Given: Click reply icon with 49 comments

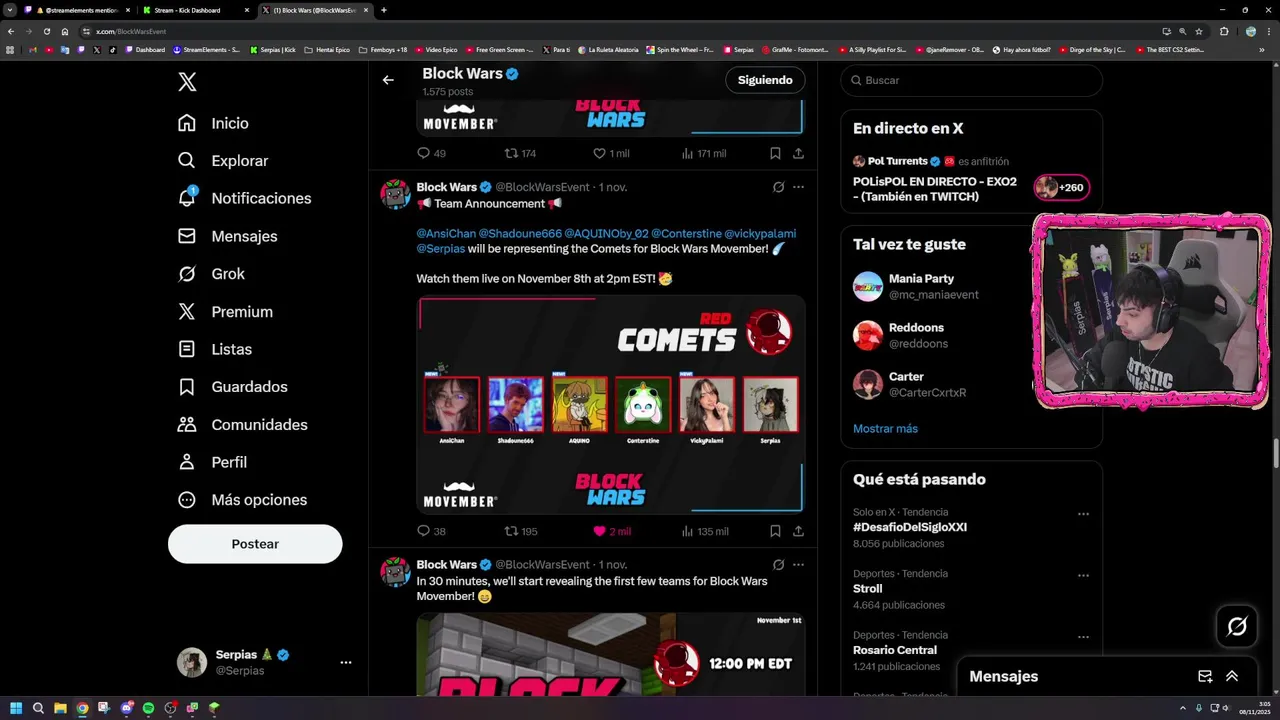Looking at the screenshot, I should click(431, 153).
